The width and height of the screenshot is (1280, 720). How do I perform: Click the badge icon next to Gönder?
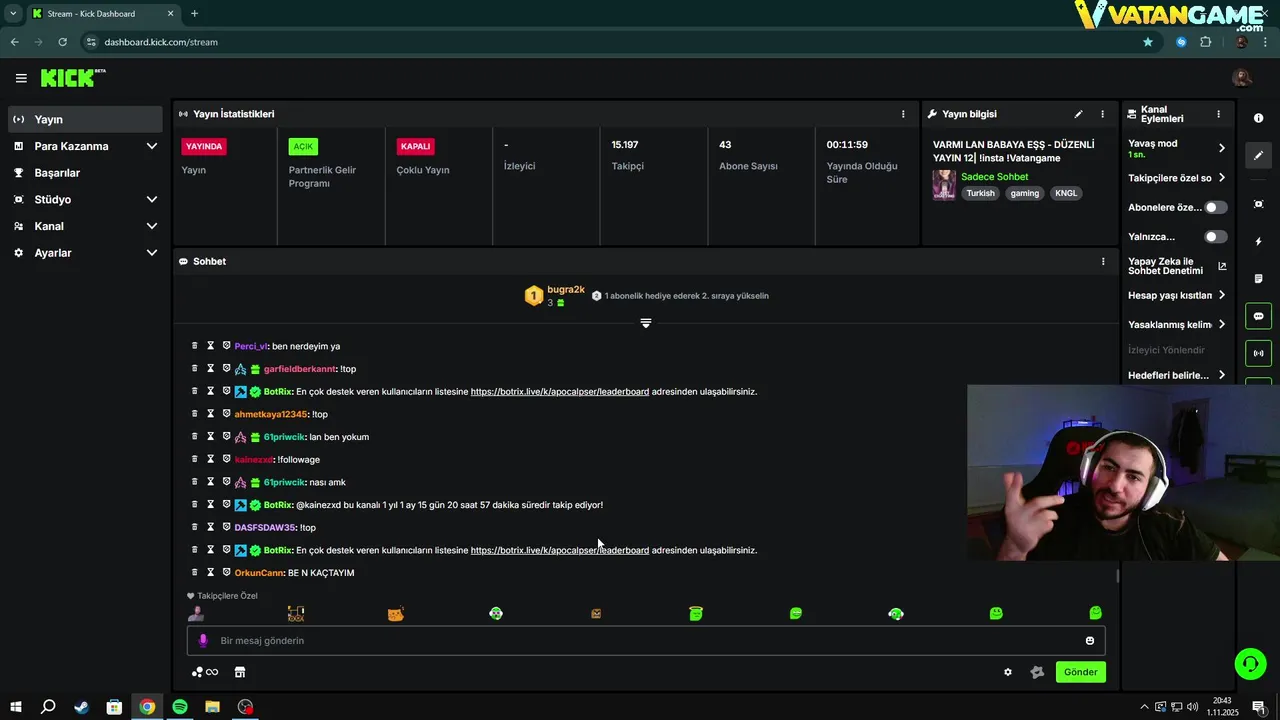click(1037, 672)
